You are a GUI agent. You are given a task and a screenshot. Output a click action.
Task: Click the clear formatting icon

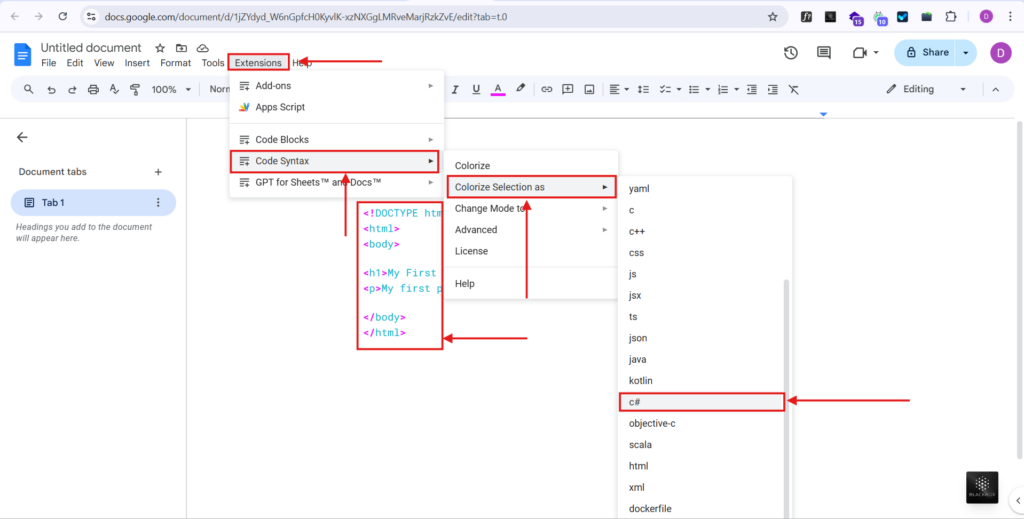pyautogui.click(x=794, y=89)
